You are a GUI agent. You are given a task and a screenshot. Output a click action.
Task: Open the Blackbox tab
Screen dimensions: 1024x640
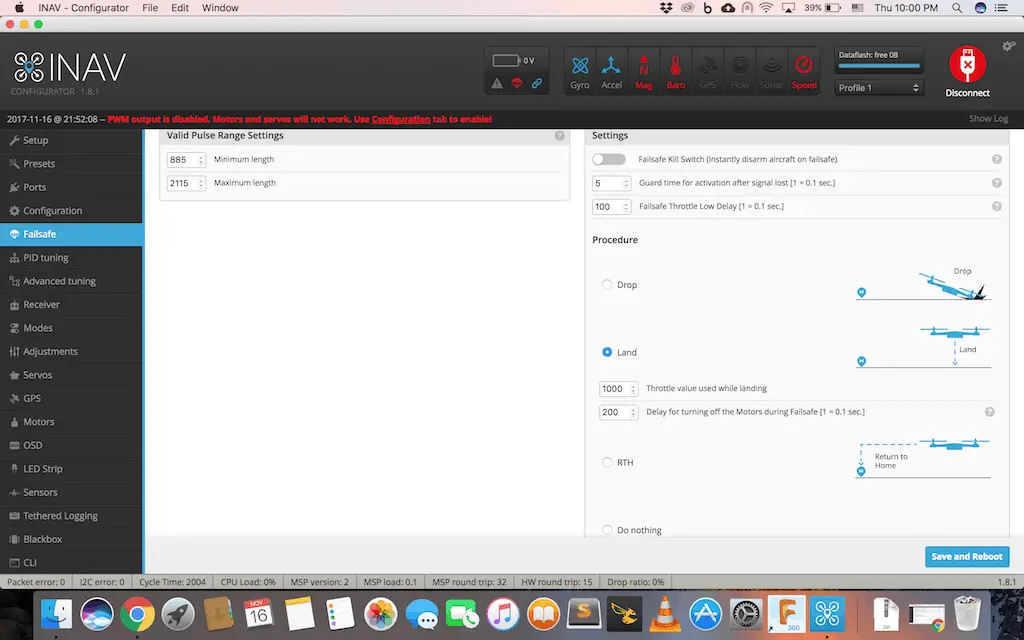click(x=71, y=539)
